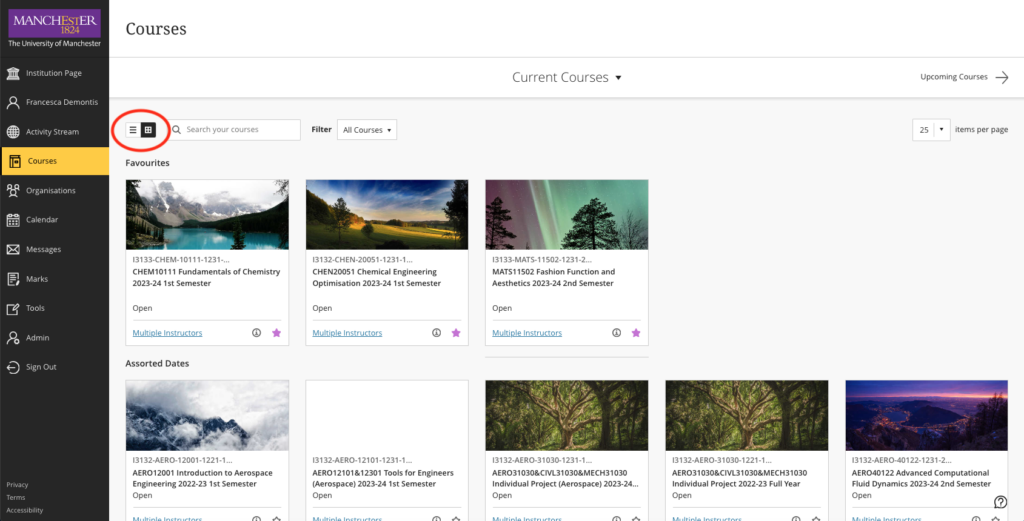The width and height of the screenshot is (1024, 521).
Task: Open CHEN20051 course info icon
Action: tap(436, 333)
